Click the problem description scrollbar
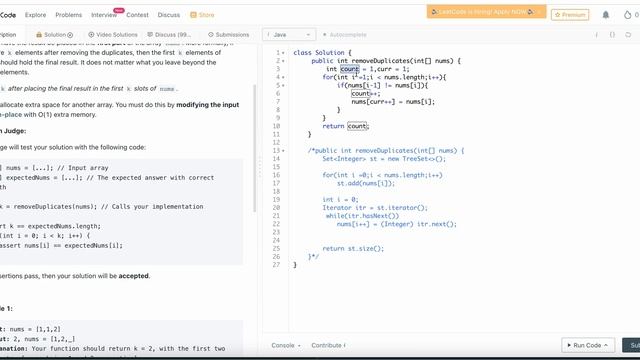The height and width of the screenshot is (360, 640). click(255, 147)
